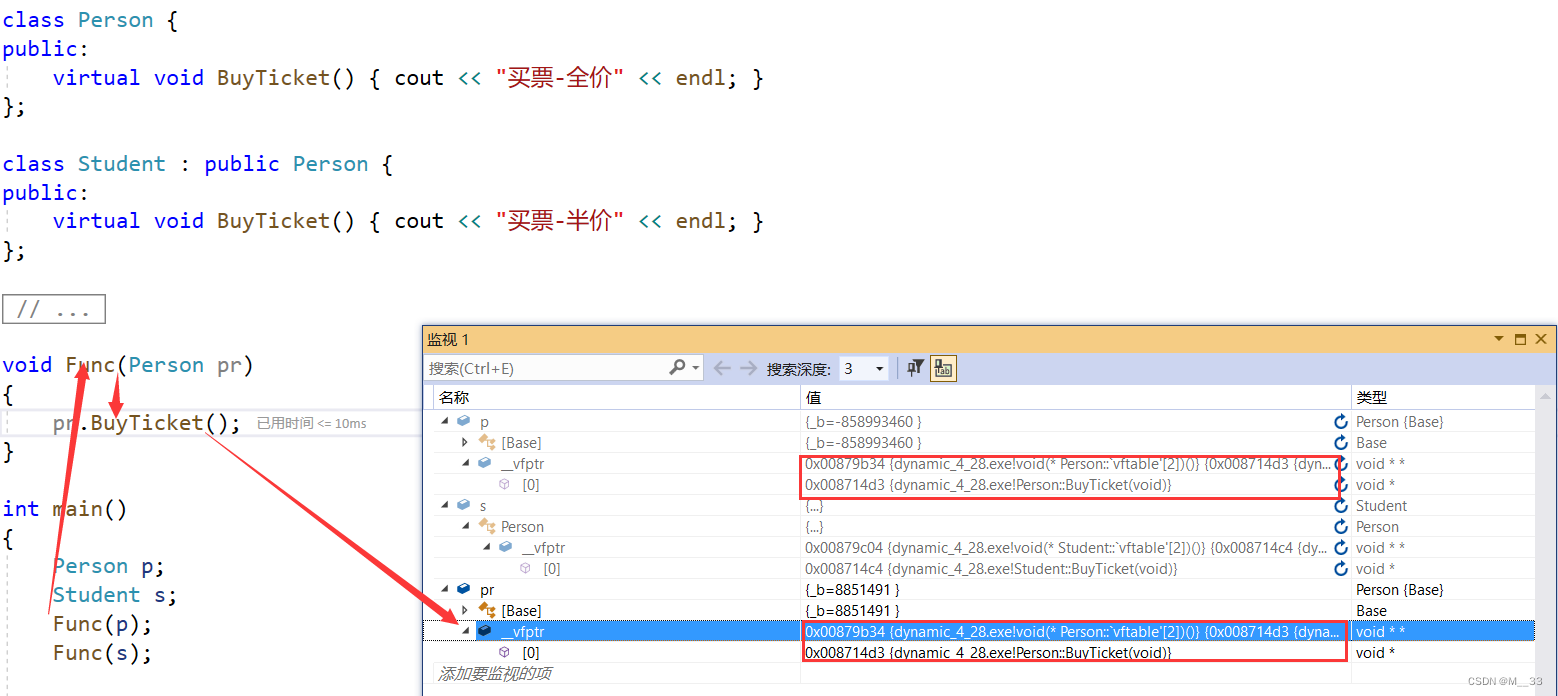Image resolution: width=1558 pixels, height=696 pixels.
Task: Click 'class Student : public Person' line
Action: point(197,164)
